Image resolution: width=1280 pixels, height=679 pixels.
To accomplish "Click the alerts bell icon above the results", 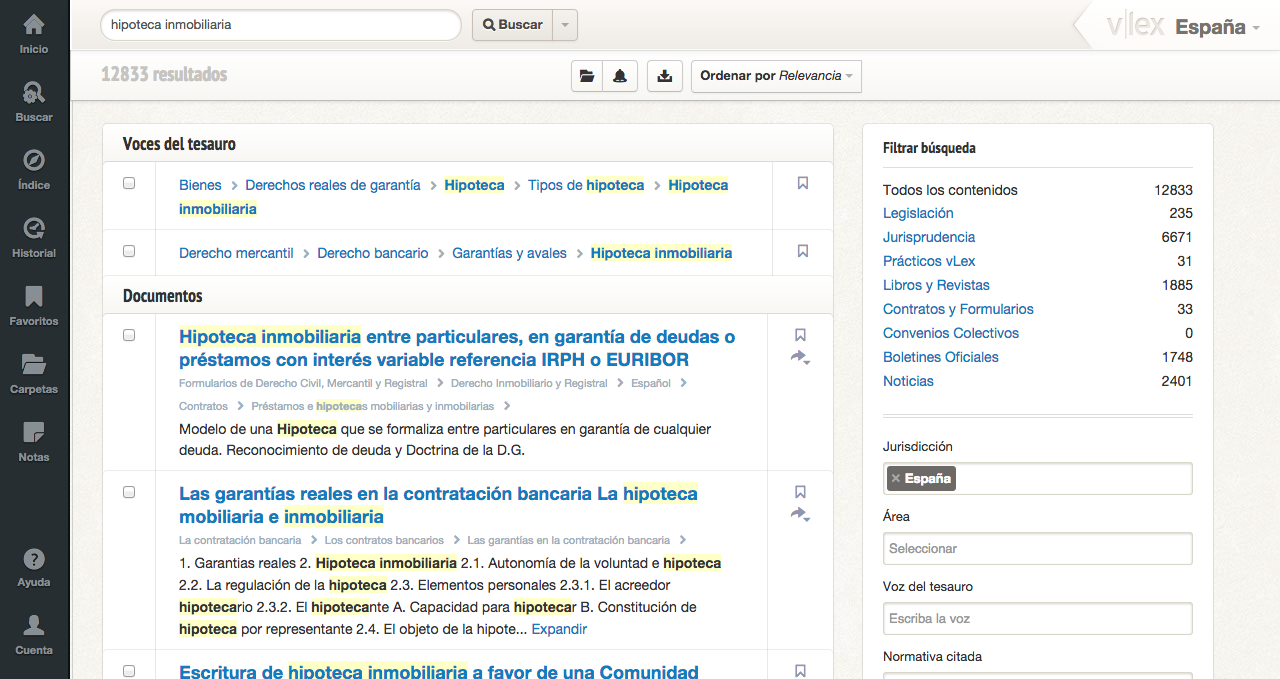I will point(620,75).
